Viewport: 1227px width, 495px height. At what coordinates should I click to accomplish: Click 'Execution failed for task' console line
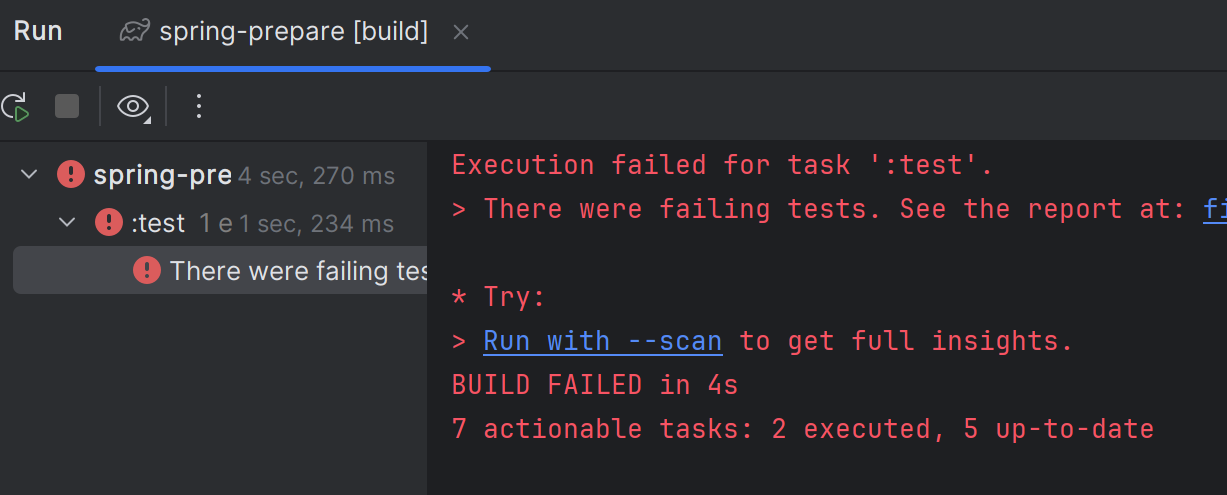pyautogui.click(x=722, y=165)
